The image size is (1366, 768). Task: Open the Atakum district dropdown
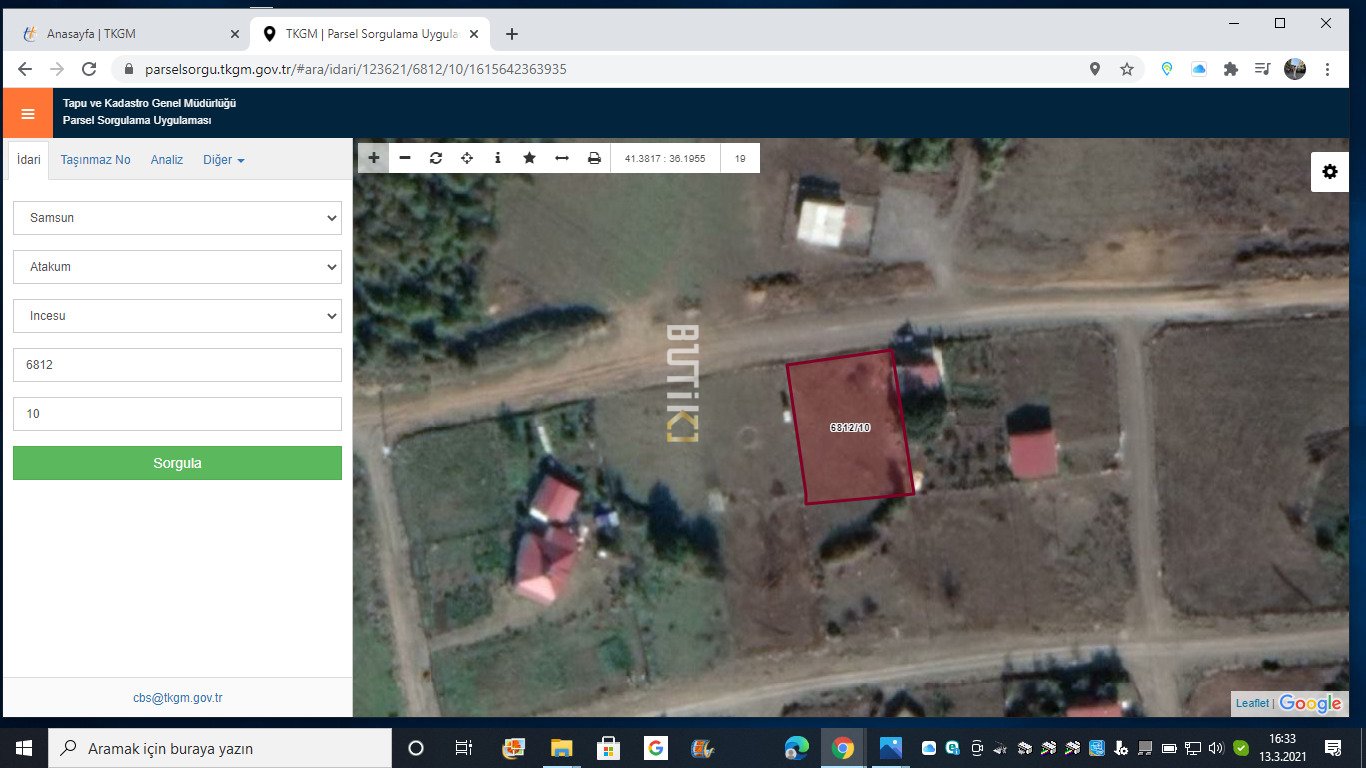[177, 267]
